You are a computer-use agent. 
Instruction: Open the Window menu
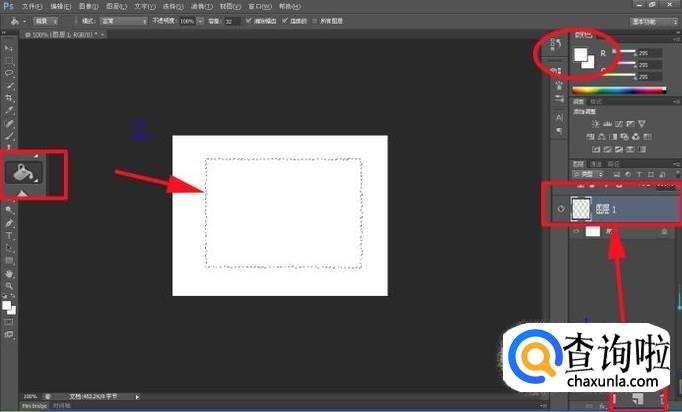[260, 7]
